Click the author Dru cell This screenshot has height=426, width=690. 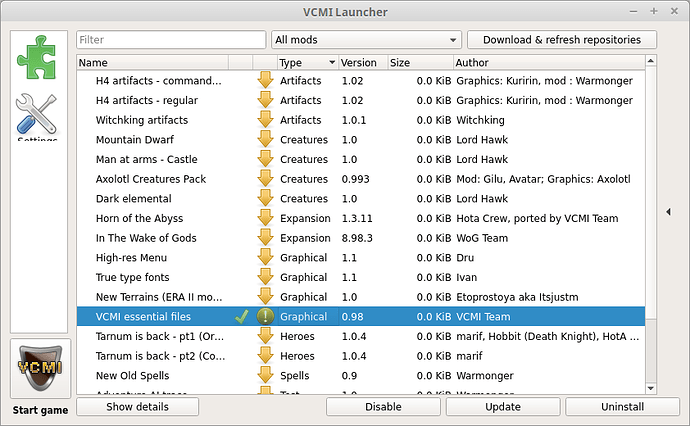pos(465,257)
